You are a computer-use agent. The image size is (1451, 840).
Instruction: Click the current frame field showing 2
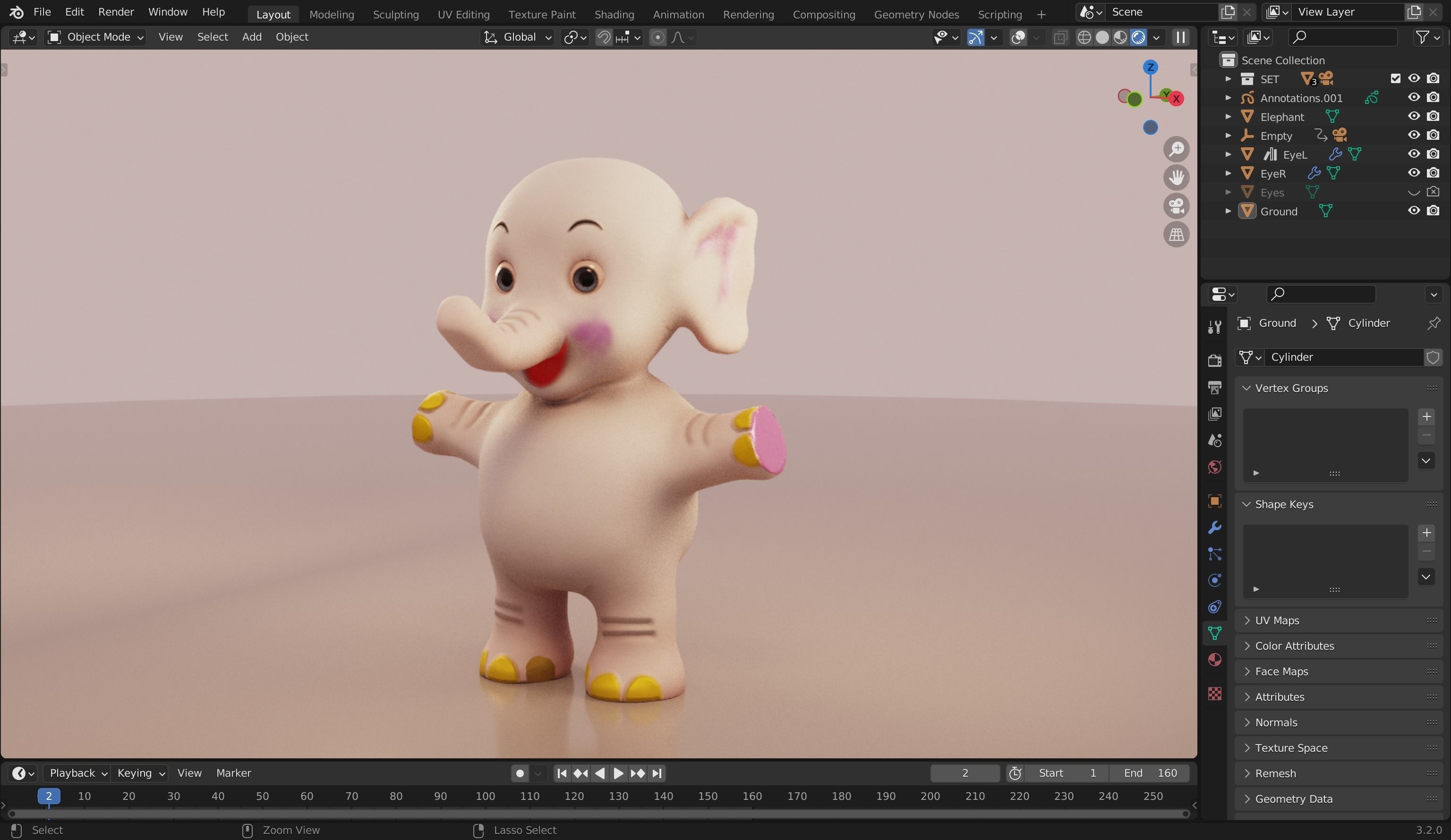pos(964,773)
